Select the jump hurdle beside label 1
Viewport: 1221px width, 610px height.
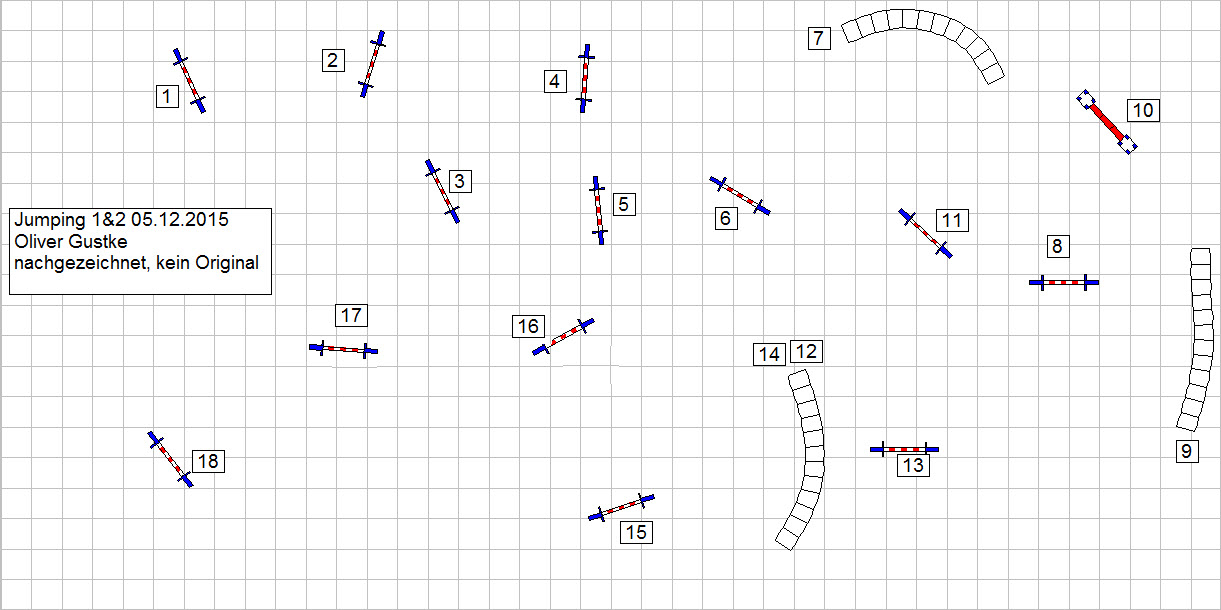pyautogui.click(x=190, y=81)
